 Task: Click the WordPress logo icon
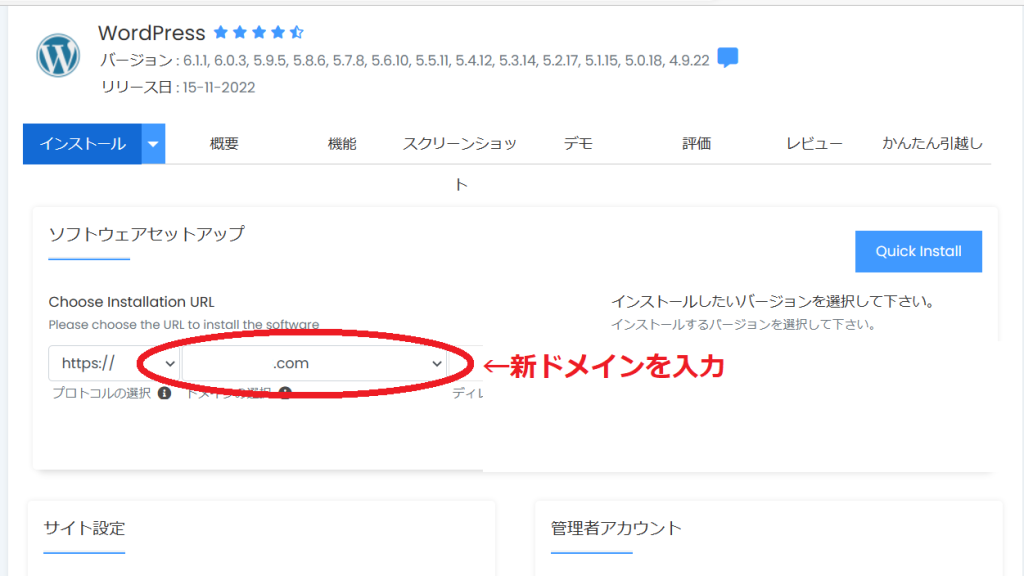coord(58,57)
